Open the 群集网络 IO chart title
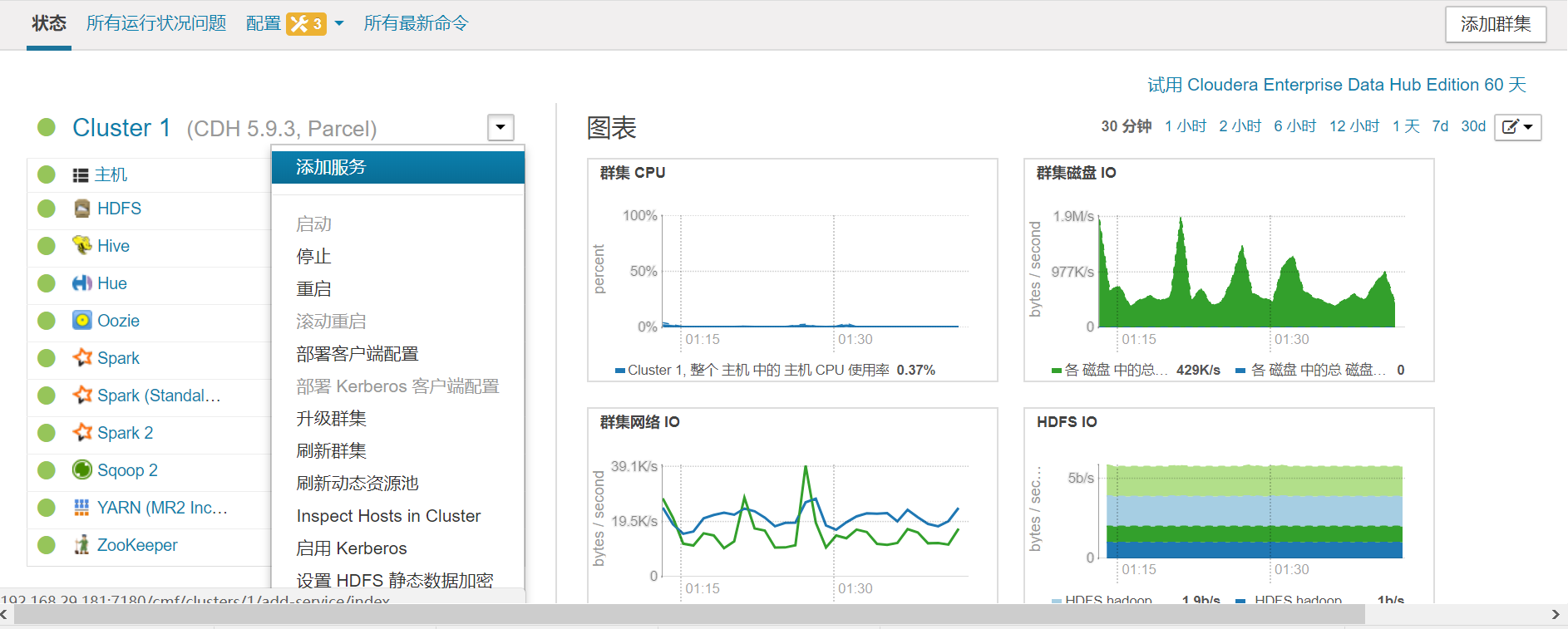This screenshot has width=1568, height=629. point(640,422)
